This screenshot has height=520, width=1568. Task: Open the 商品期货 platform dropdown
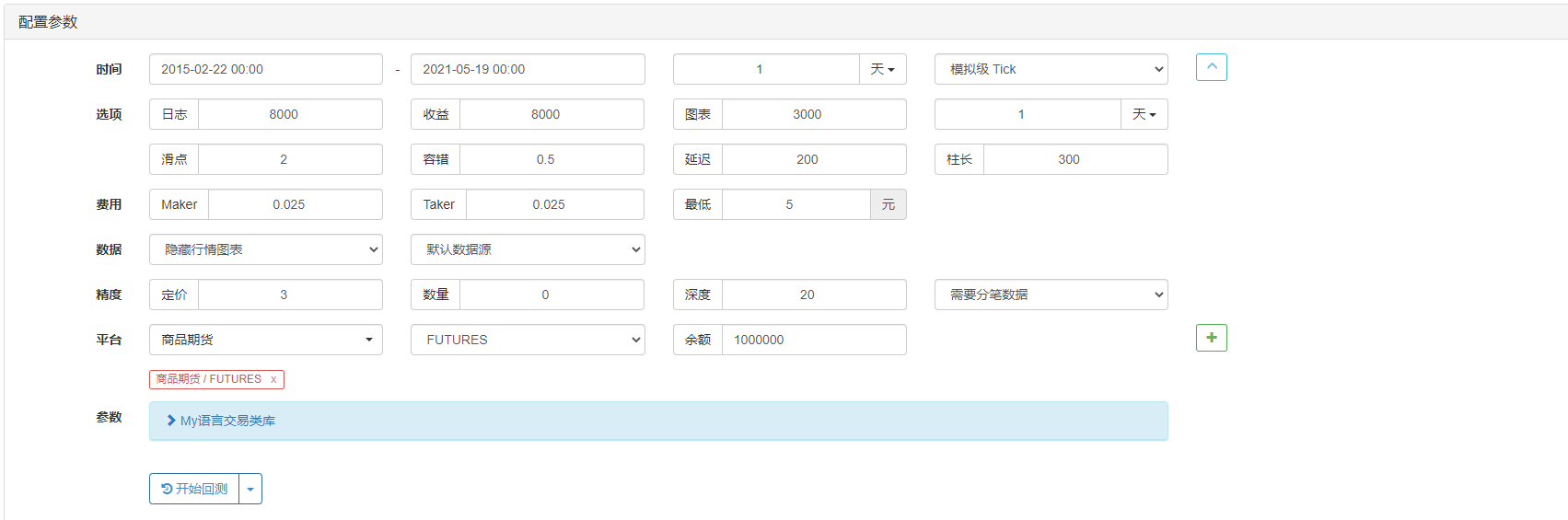pyautogui.click(x=266, y=340)
